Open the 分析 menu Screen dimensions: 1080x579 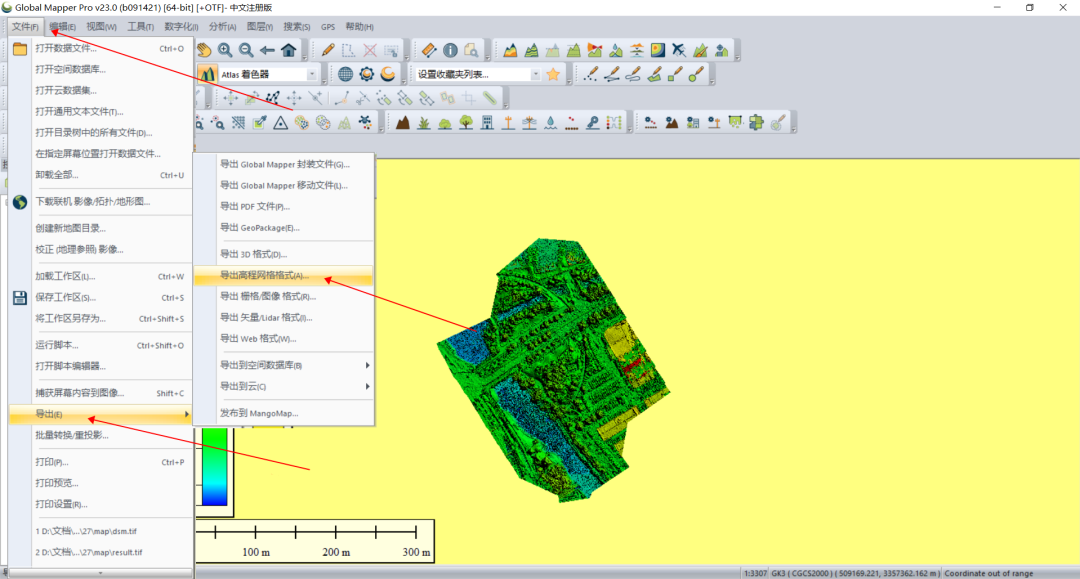[222, 27]
